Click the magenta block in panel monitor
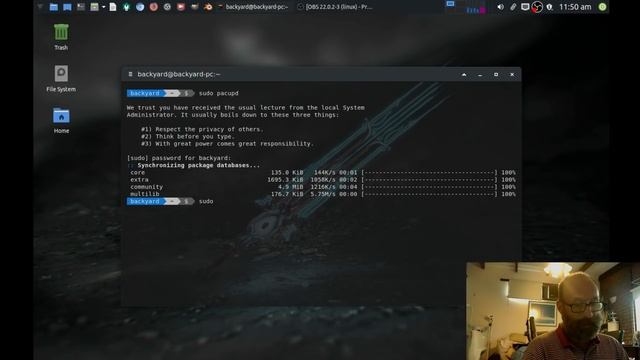The image size is (640, 360). click(483, 11)
